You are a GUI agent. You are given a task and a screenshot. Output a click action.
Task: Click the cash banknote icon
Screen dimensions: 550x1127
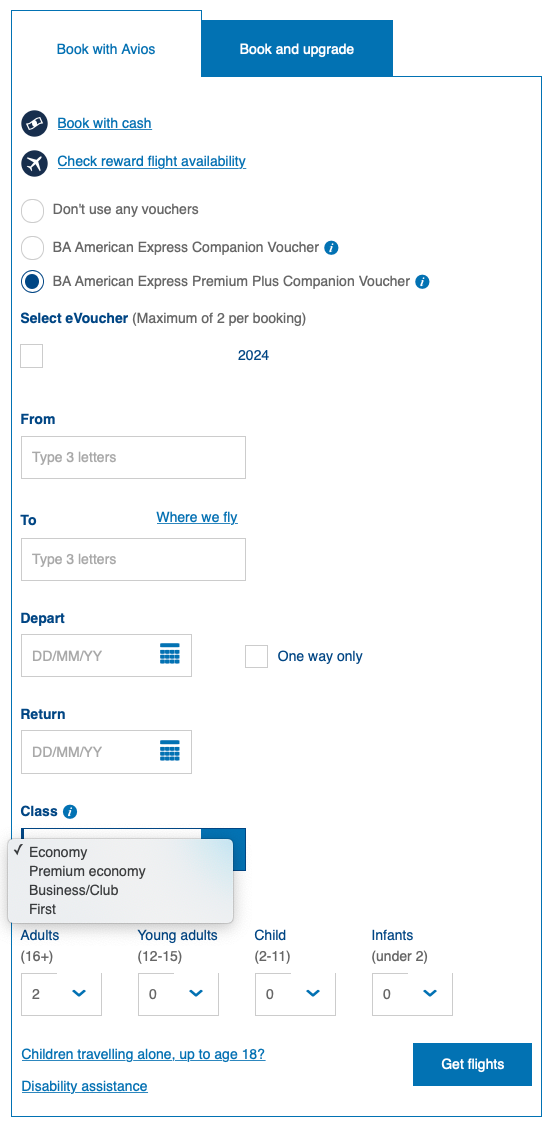[35, 124]
